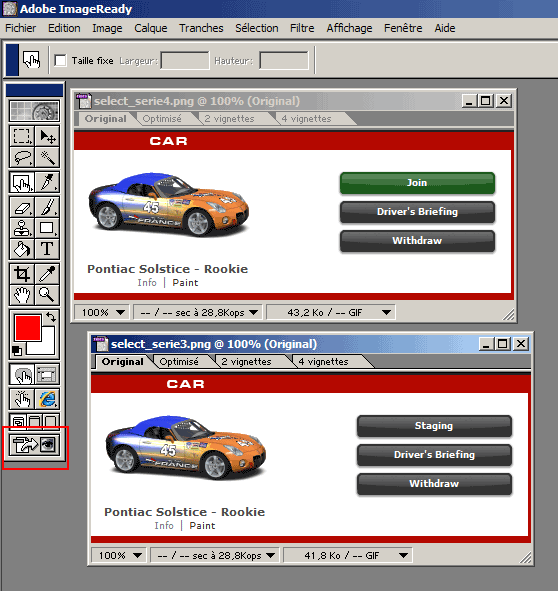Select the Rectangle shape tool

click(x=47, y=228)
